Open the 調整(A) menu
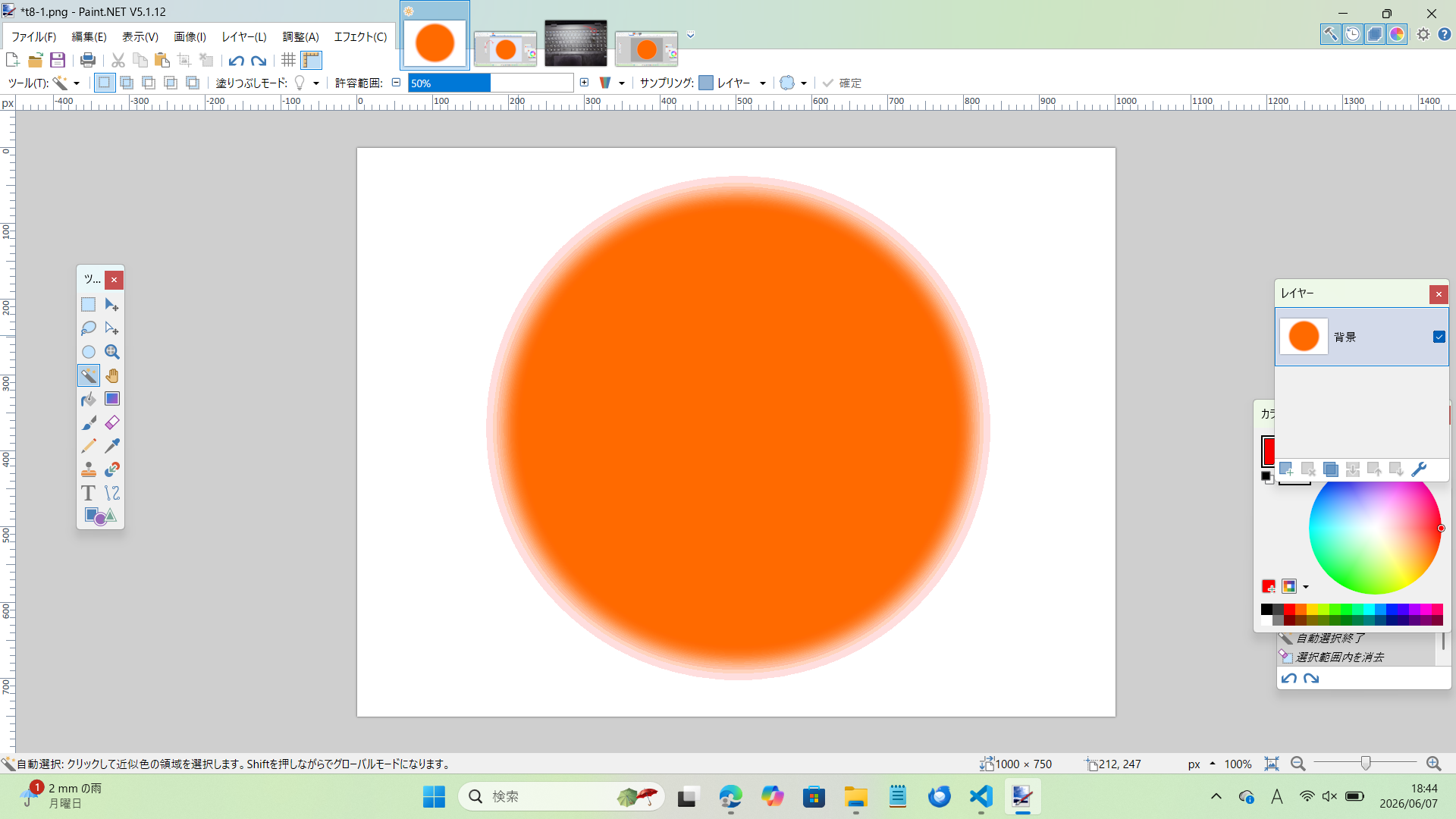The height and width of the screenshot is (819, 1456). click(x=300, y=36)
